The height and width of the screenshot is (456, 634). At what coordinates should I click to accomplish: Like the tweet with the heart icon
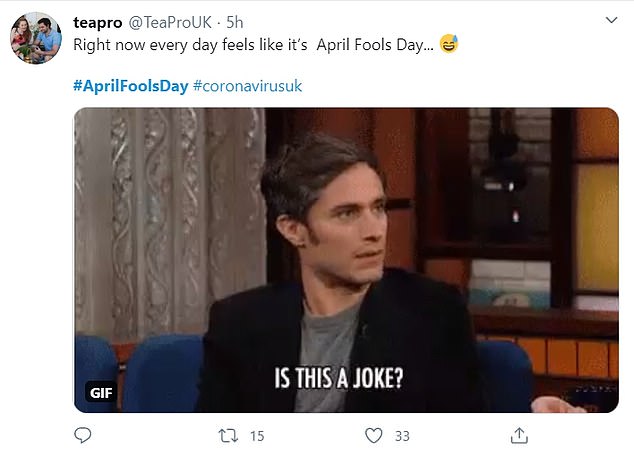coord(374,435)
